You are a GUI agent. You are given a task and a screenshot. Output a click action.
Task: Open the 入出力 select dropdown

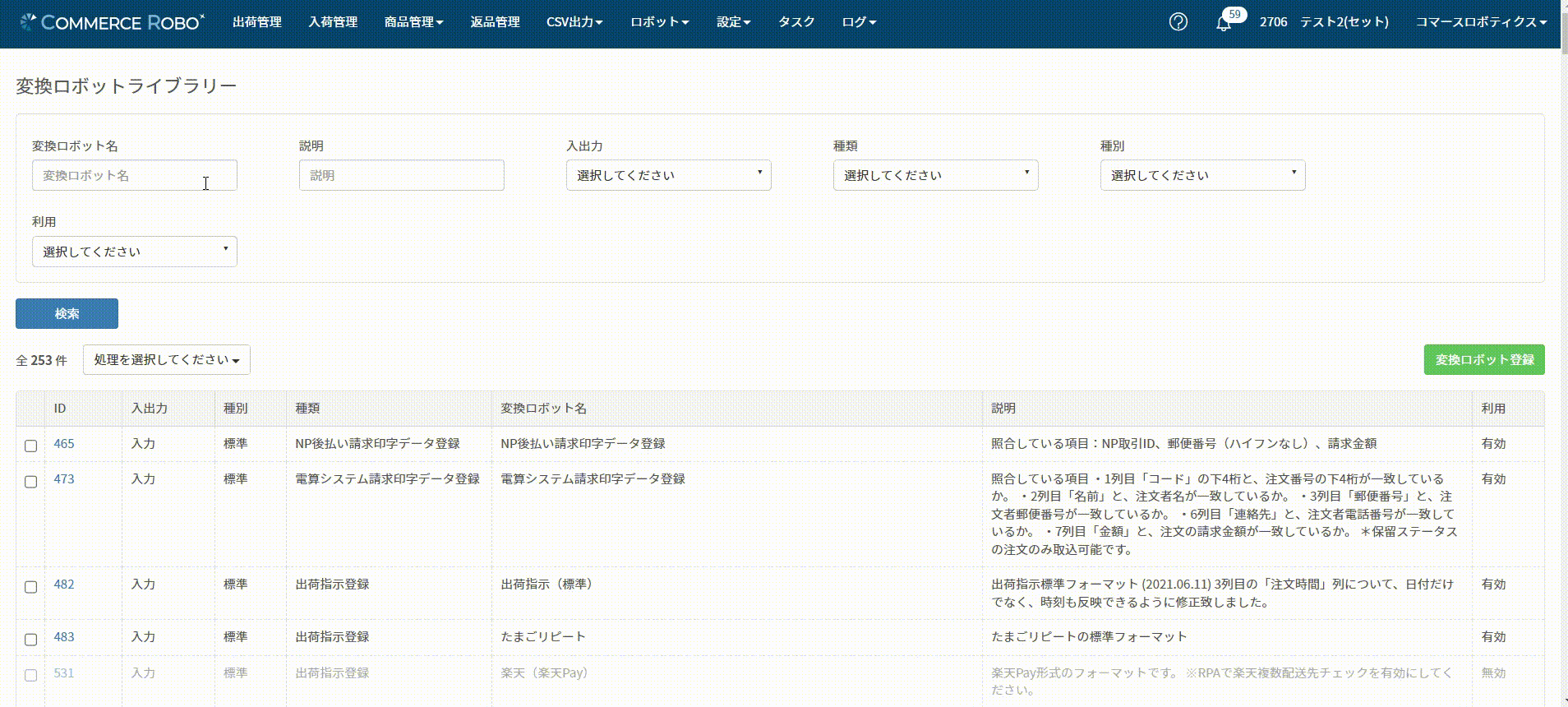pyautogui.click(x=669, y=175)
